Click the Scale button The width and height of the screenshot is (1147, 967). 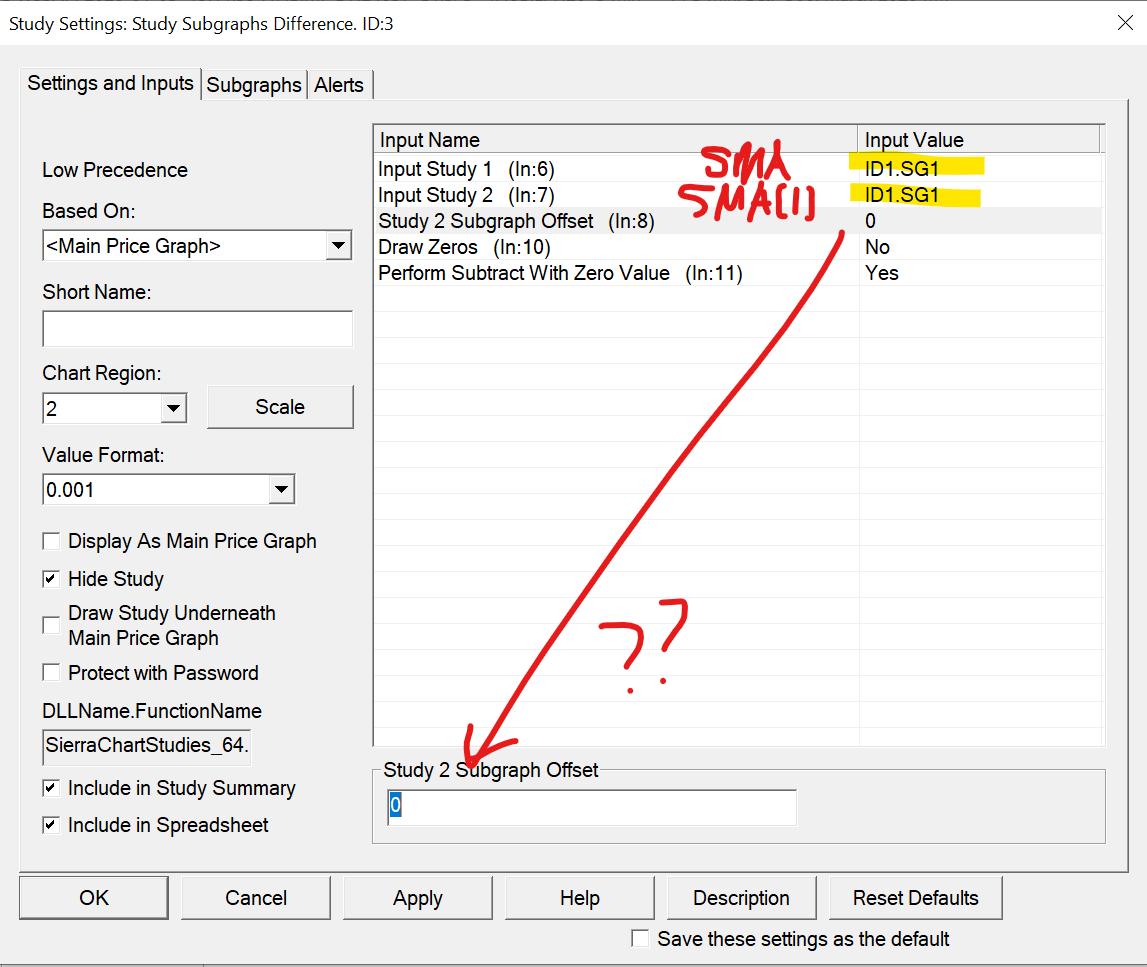(280, 407)
